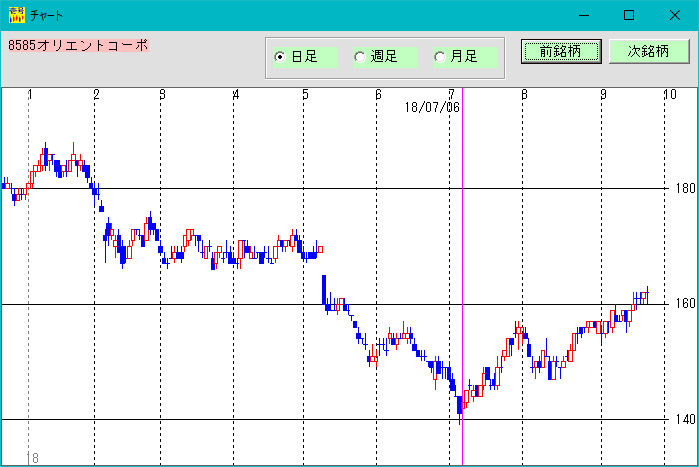Click the month 10 axis label
Image resolution: width=699 pixels, height=467 pixels.
[x=670, y=94]
